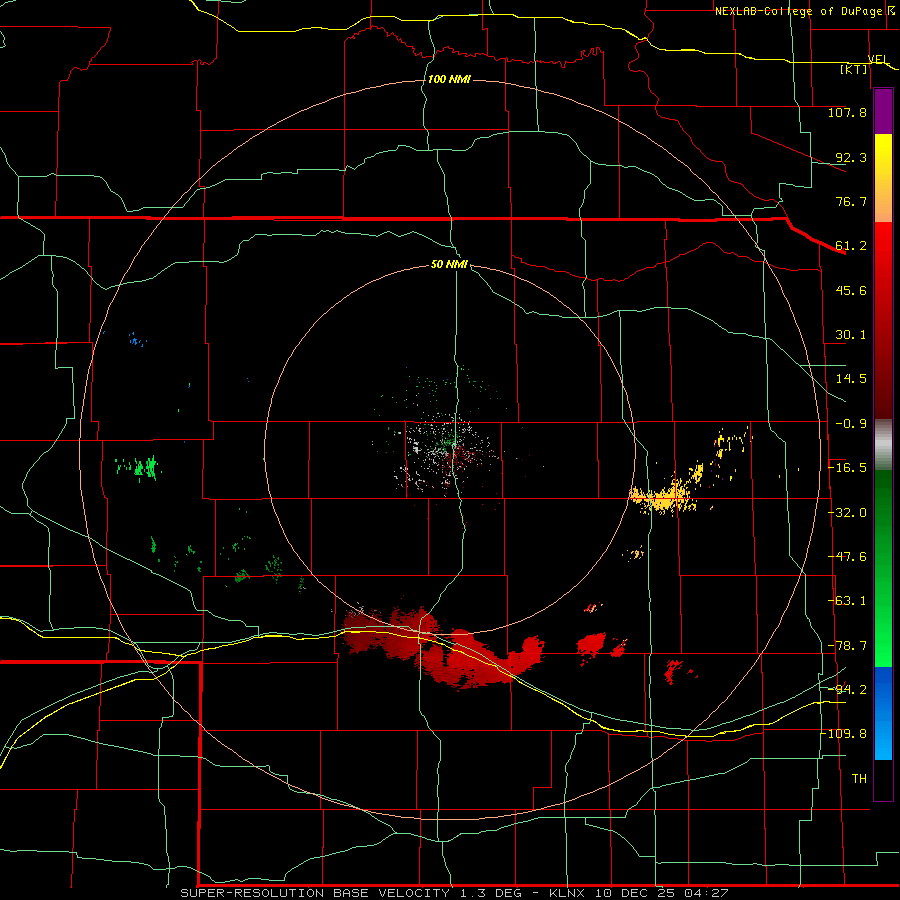Click the -47.6 velocity scale value

coord(847,557)
